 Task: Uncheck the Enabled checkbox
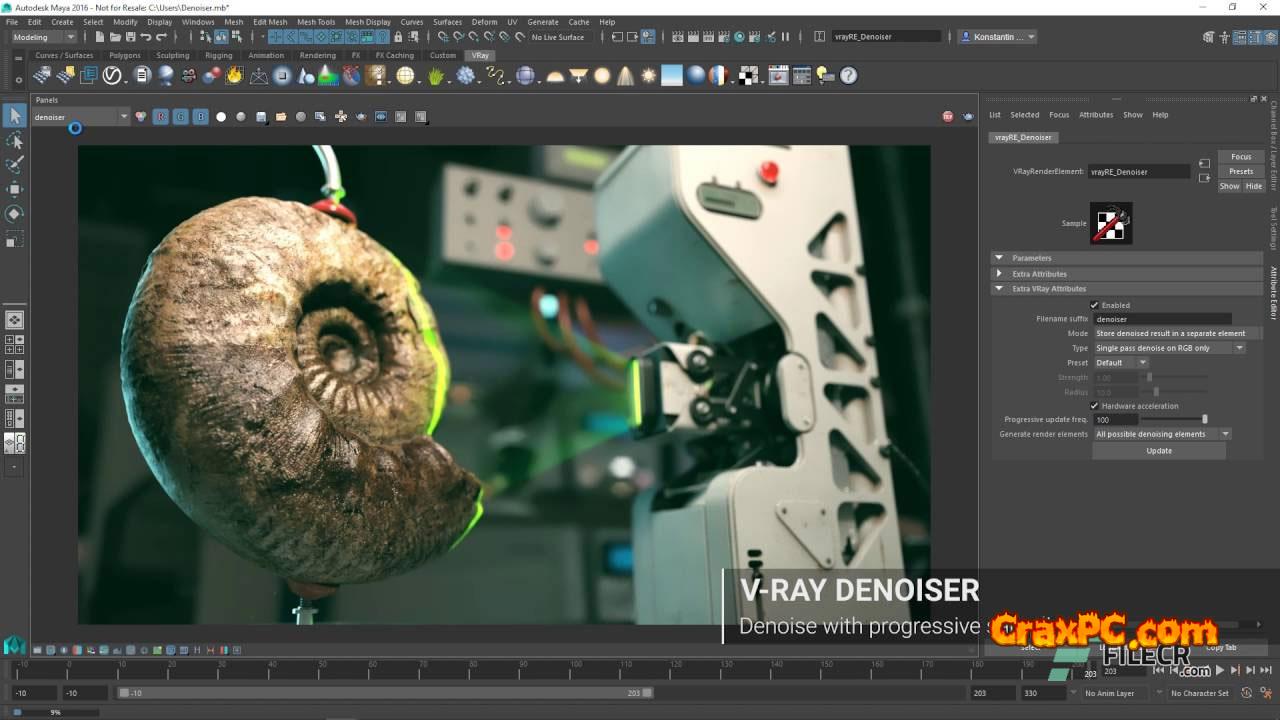pos(1094,305)
